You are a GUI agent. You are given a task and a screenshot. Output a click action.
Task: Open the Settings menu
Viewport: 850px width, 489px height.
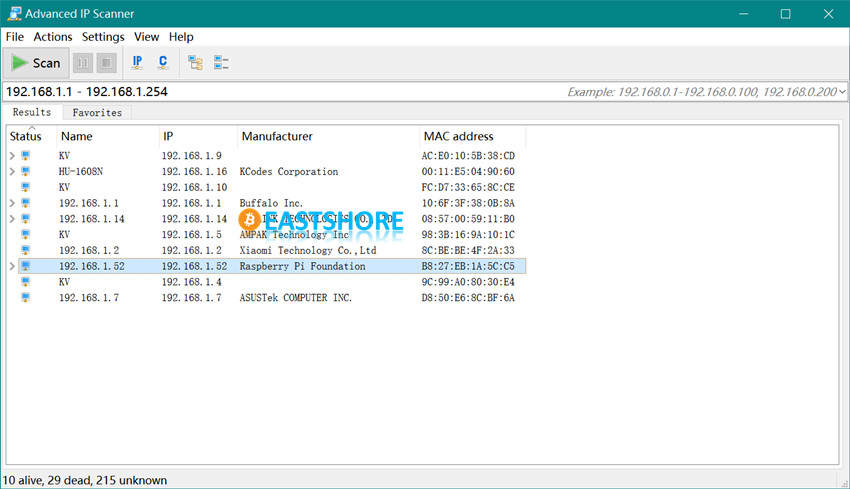point(103,37)
